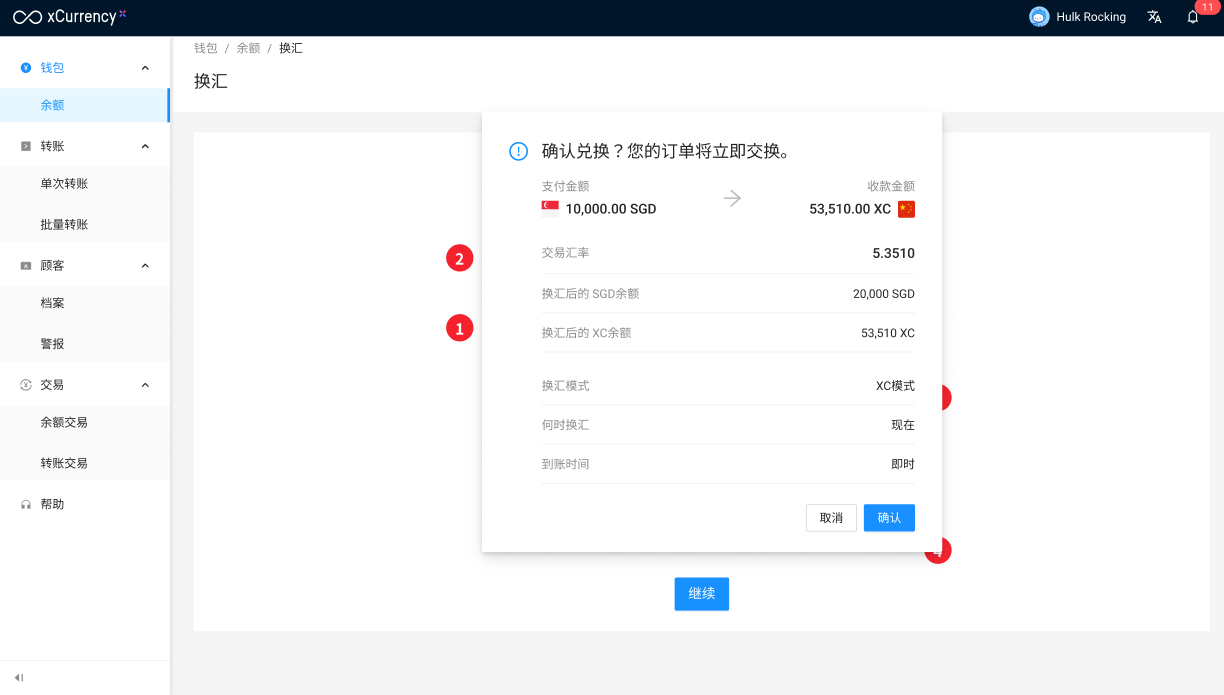Click the 换汇后的 XC余额 label
Image resolution: width=1224 pixels, height=695 pixels.
click(586, 333)
